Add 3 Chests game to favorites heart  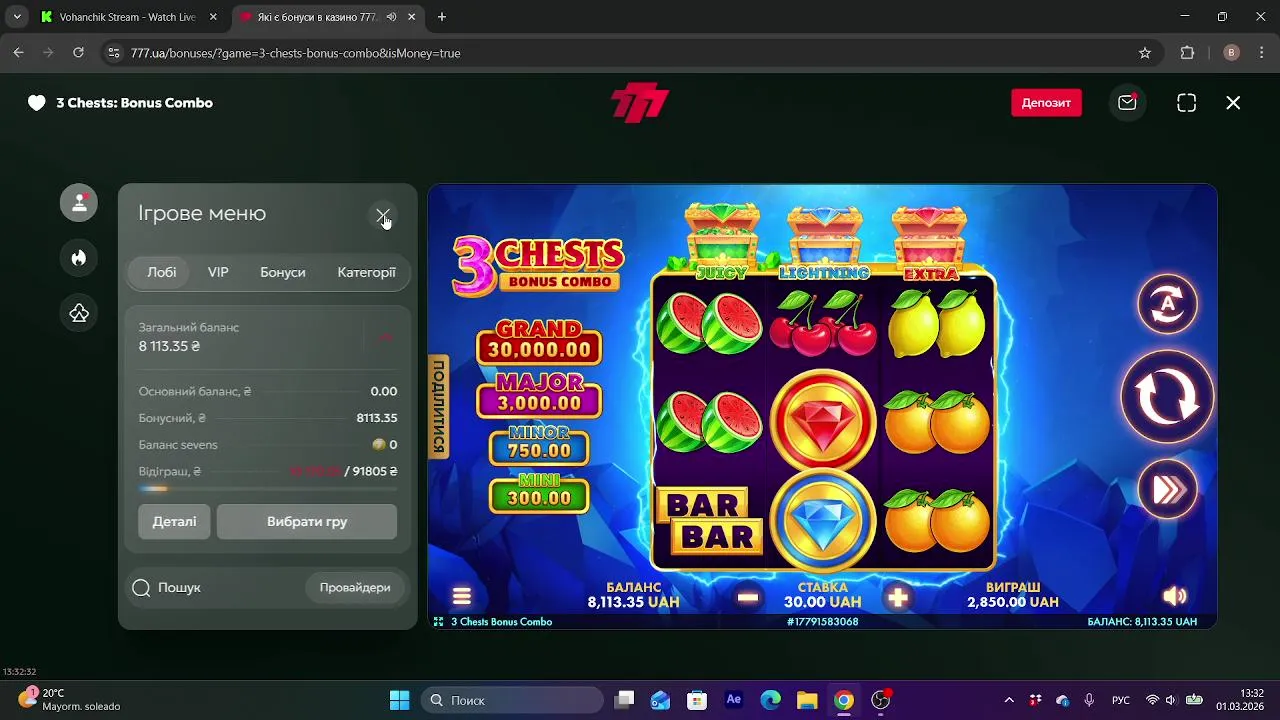37,103
